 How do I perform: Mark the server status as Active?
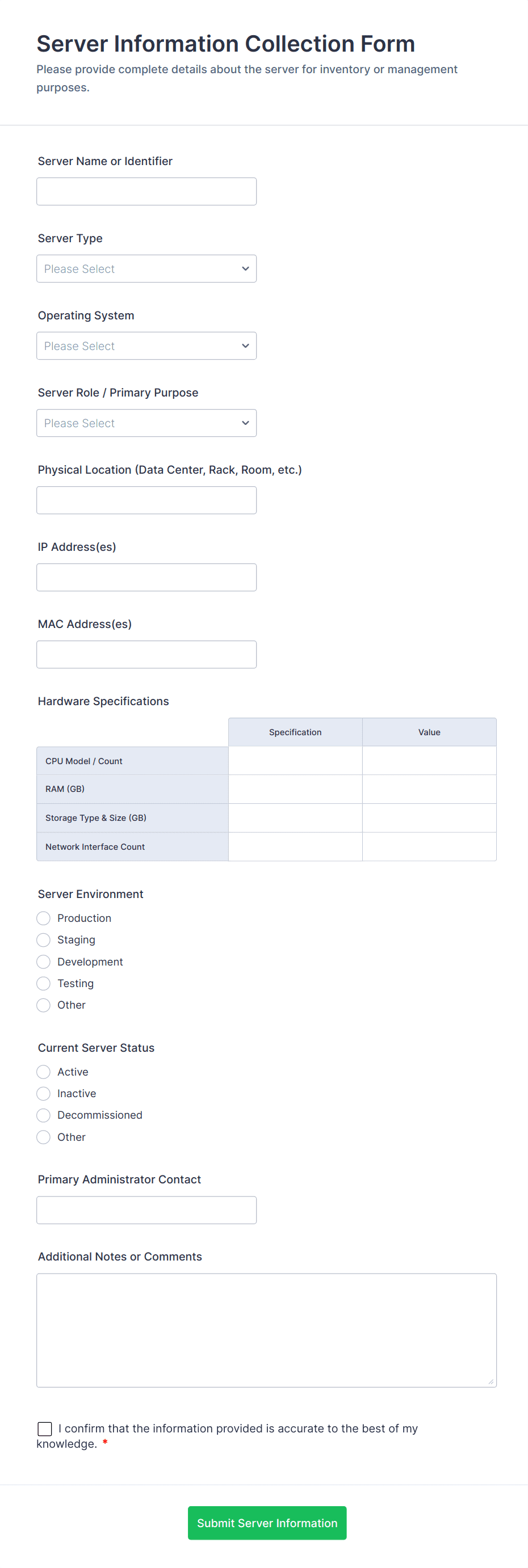[x=43, y=1072]
